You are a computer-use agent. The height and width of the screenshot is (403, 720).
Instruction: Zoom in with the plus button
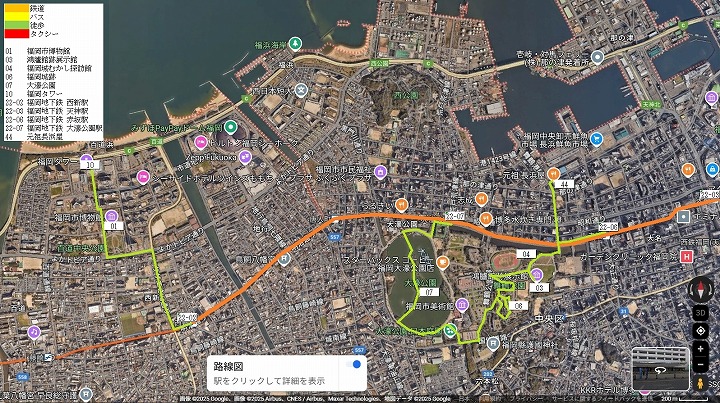(700, 349)
